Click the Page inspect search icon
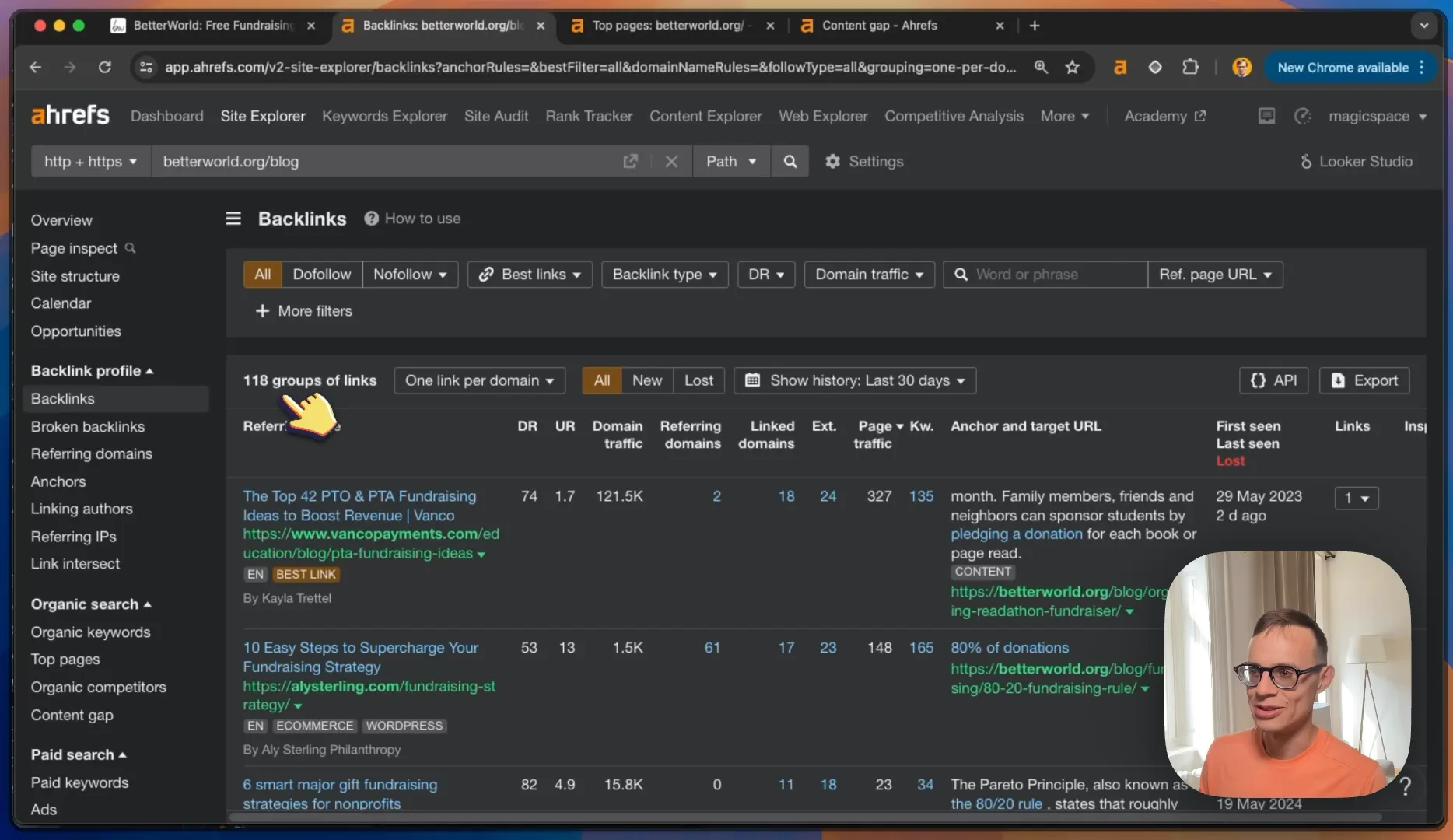 (130, 247)
